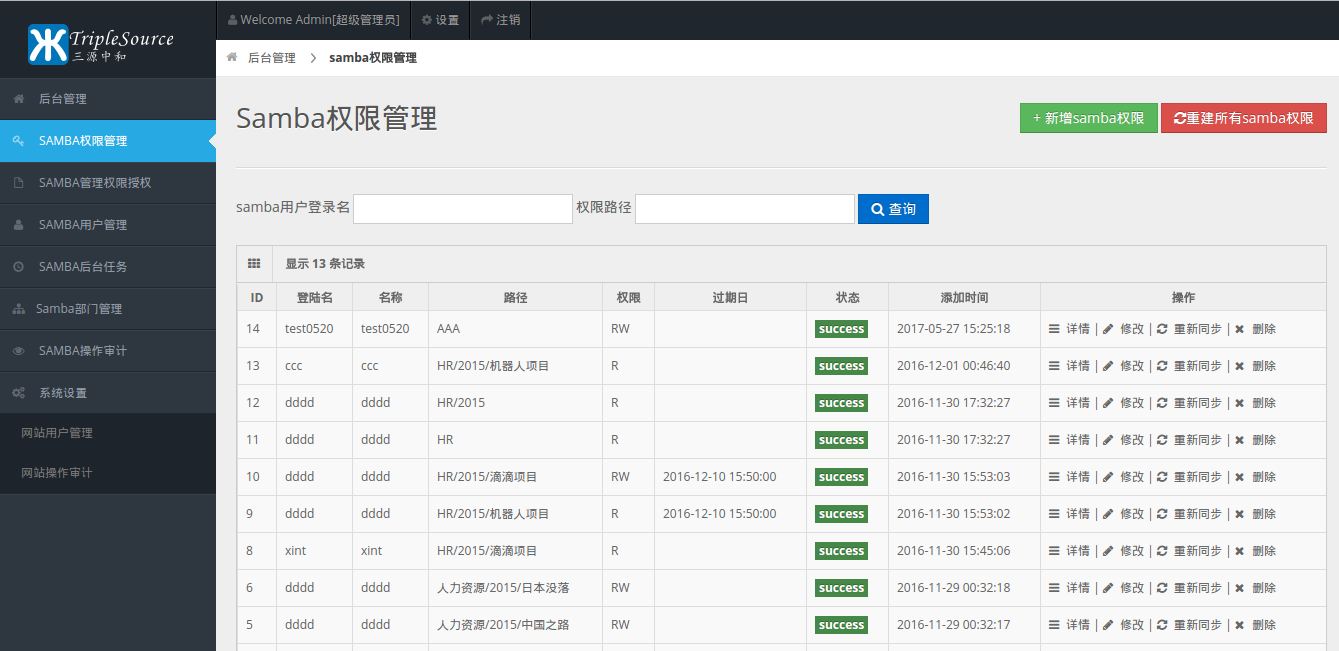Screen dimensions: 1339x651
Task: Click the 路径 column header
Action: click(x=515, y=297)
